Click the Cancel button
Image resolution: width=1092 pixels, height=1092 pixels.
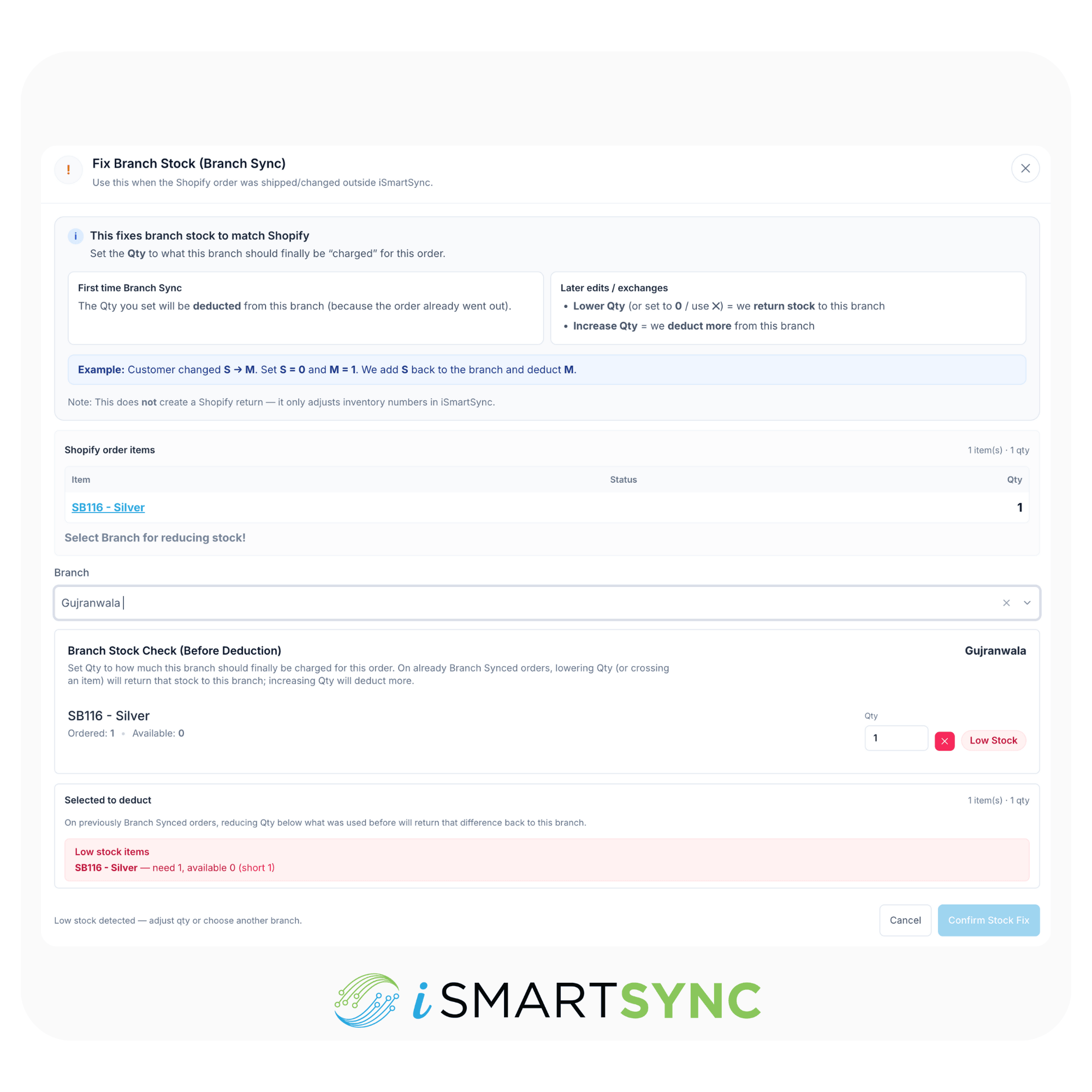905,920
